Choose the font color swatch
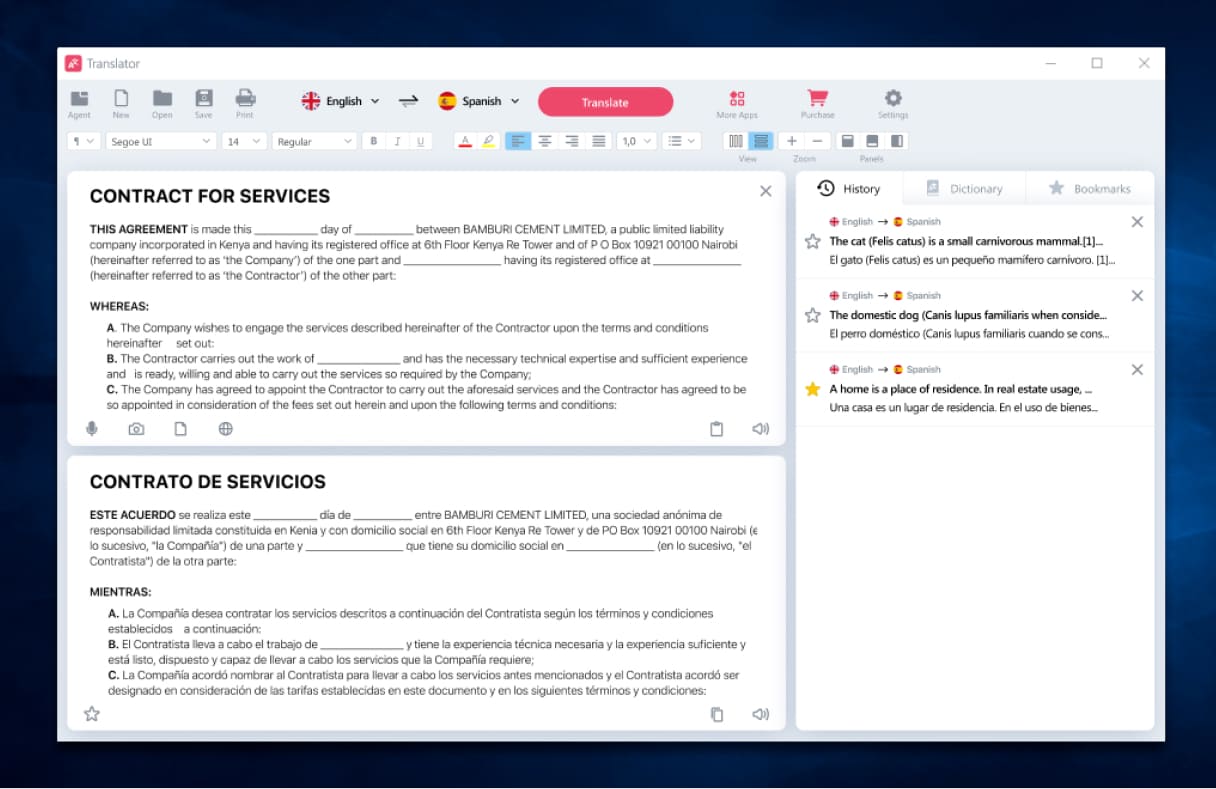Screen dimensions: 1216x789 pyautogui.click(x=465, y=141)
